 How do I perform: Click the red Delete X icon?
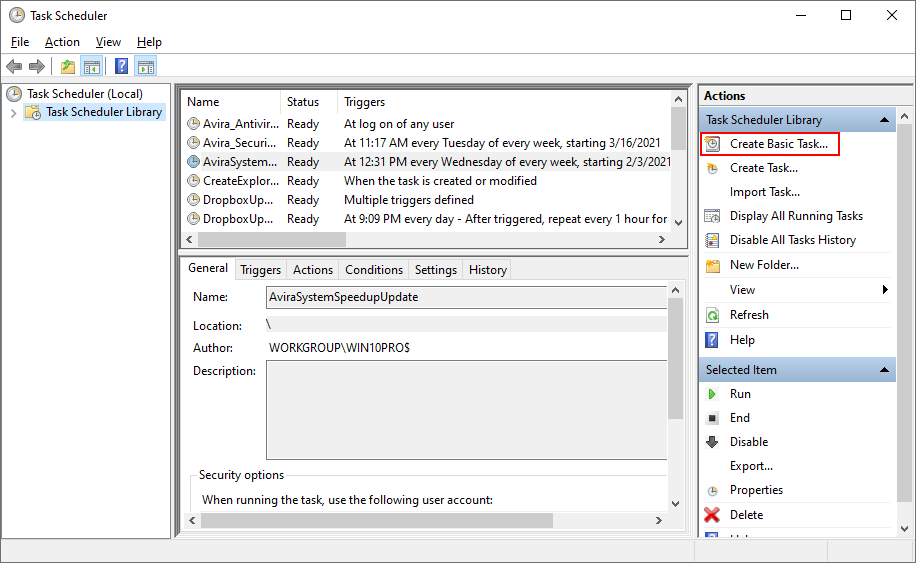click(x=712, y=515)
